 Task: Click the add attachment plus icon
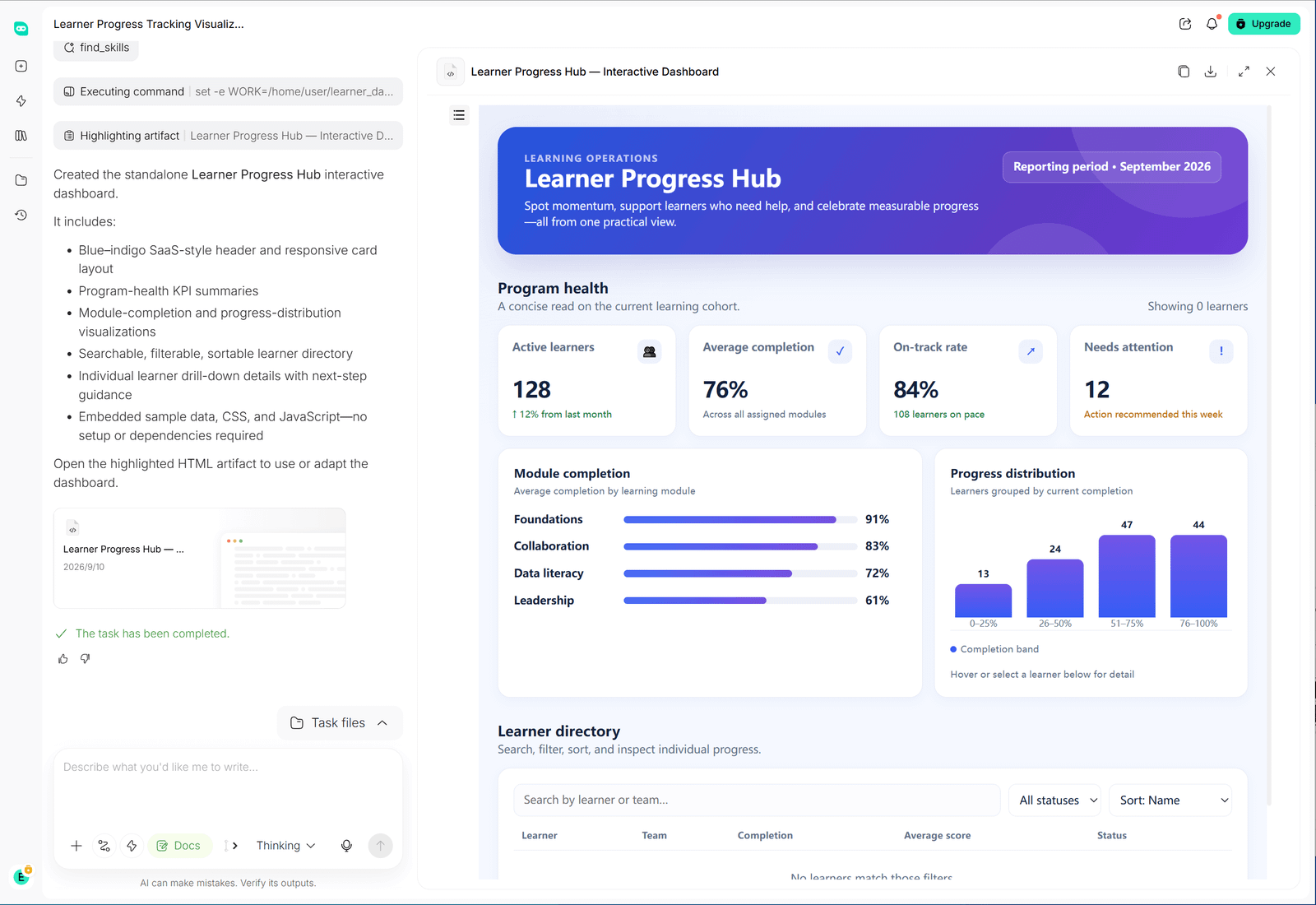point(76,846)
